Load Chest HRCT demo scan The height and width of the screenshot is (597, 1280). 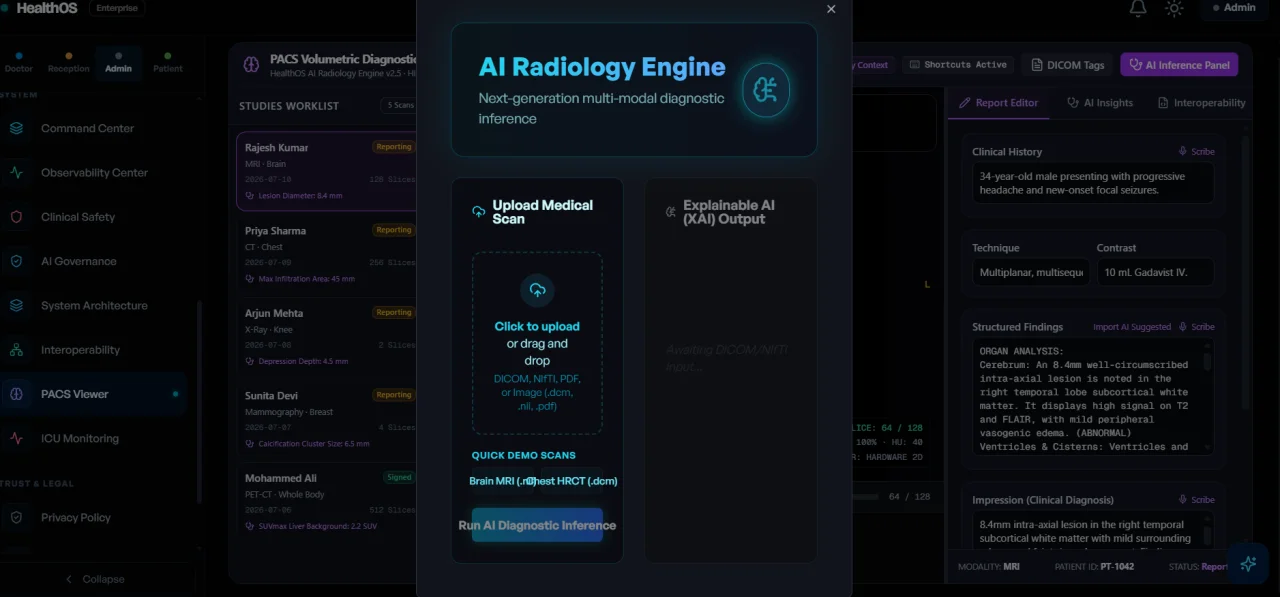pos(574,481)
